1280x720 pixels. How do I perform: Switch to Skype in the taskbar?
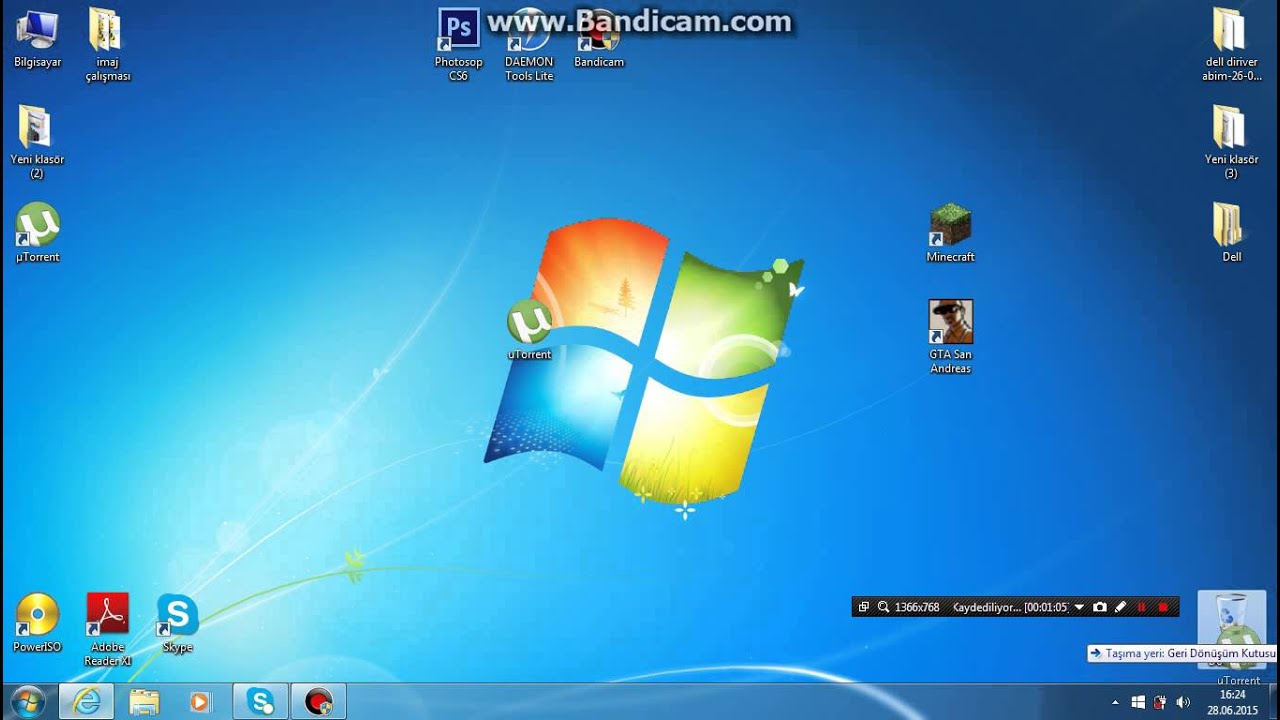tap(261, 702)
